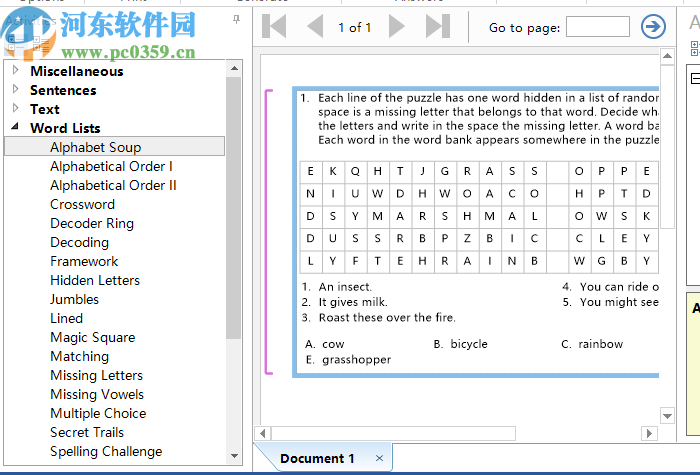Screen dimensions: 700x475
Task: Close the Document 1 tab
Action: (x=379, y=458)
